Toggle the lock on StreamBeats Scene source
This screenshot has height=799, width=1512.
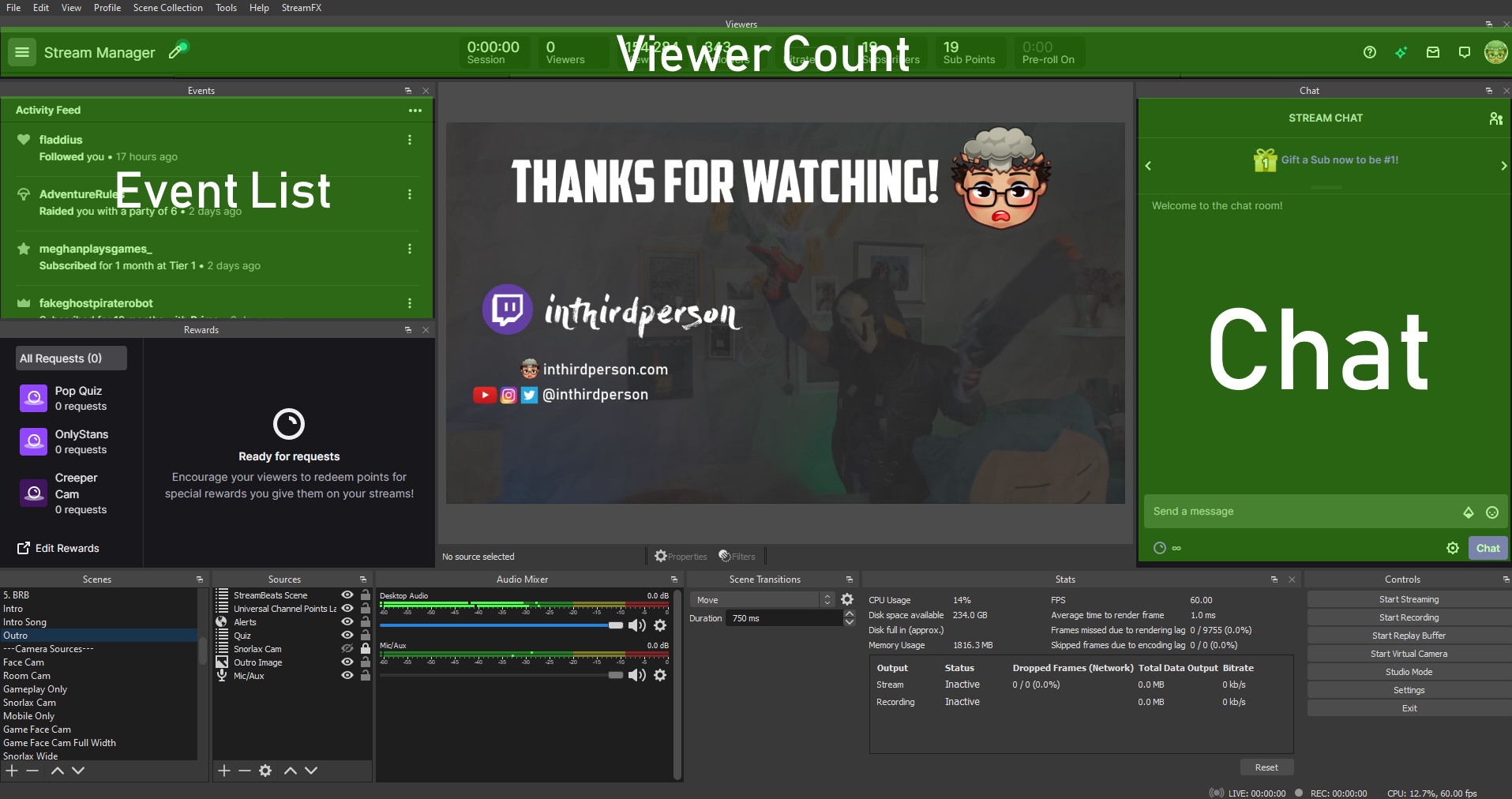(365, 595)
